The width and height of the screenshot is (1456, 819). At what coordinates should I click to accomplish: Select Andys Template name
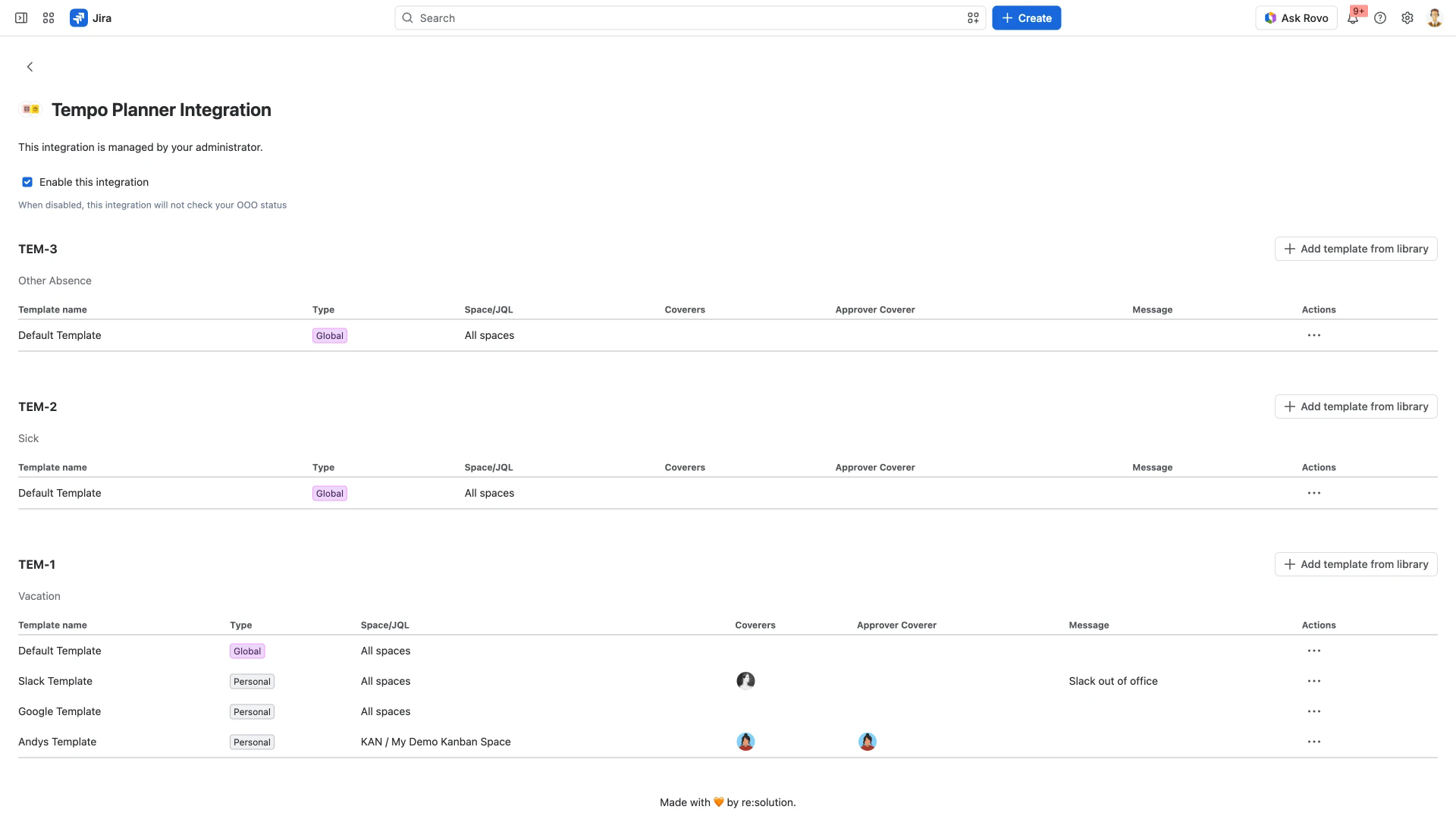pyautogui.click(x=57, y=742)
